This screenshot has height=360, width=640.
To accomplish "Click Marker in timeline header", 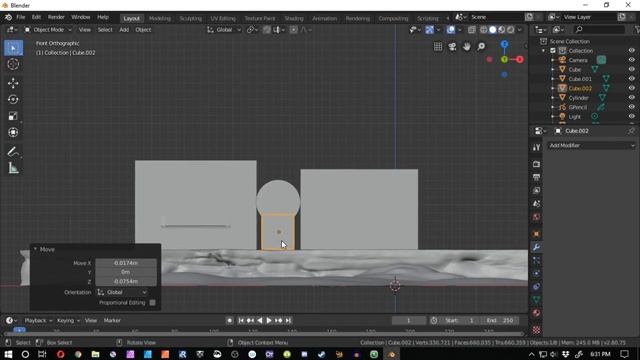I will pos(112,320).
